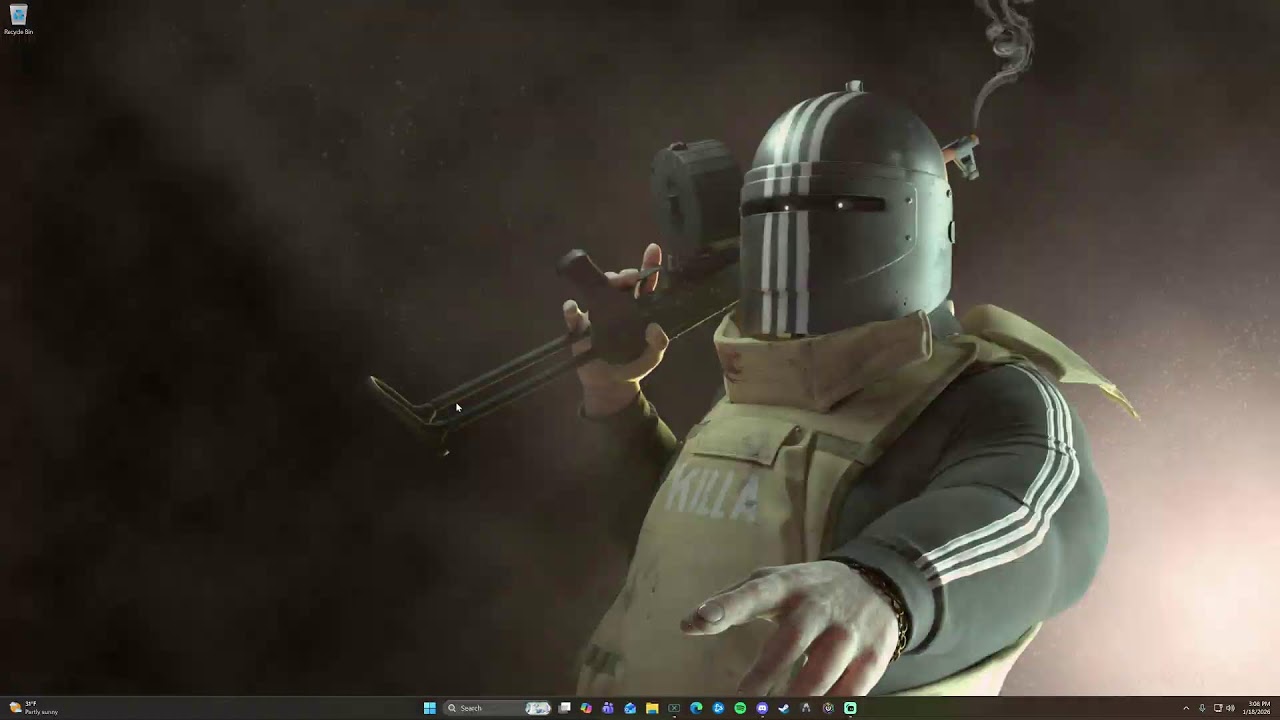Open the Outlook mail app
This screenshot has width=1280, height=720.
coord(630,708)
